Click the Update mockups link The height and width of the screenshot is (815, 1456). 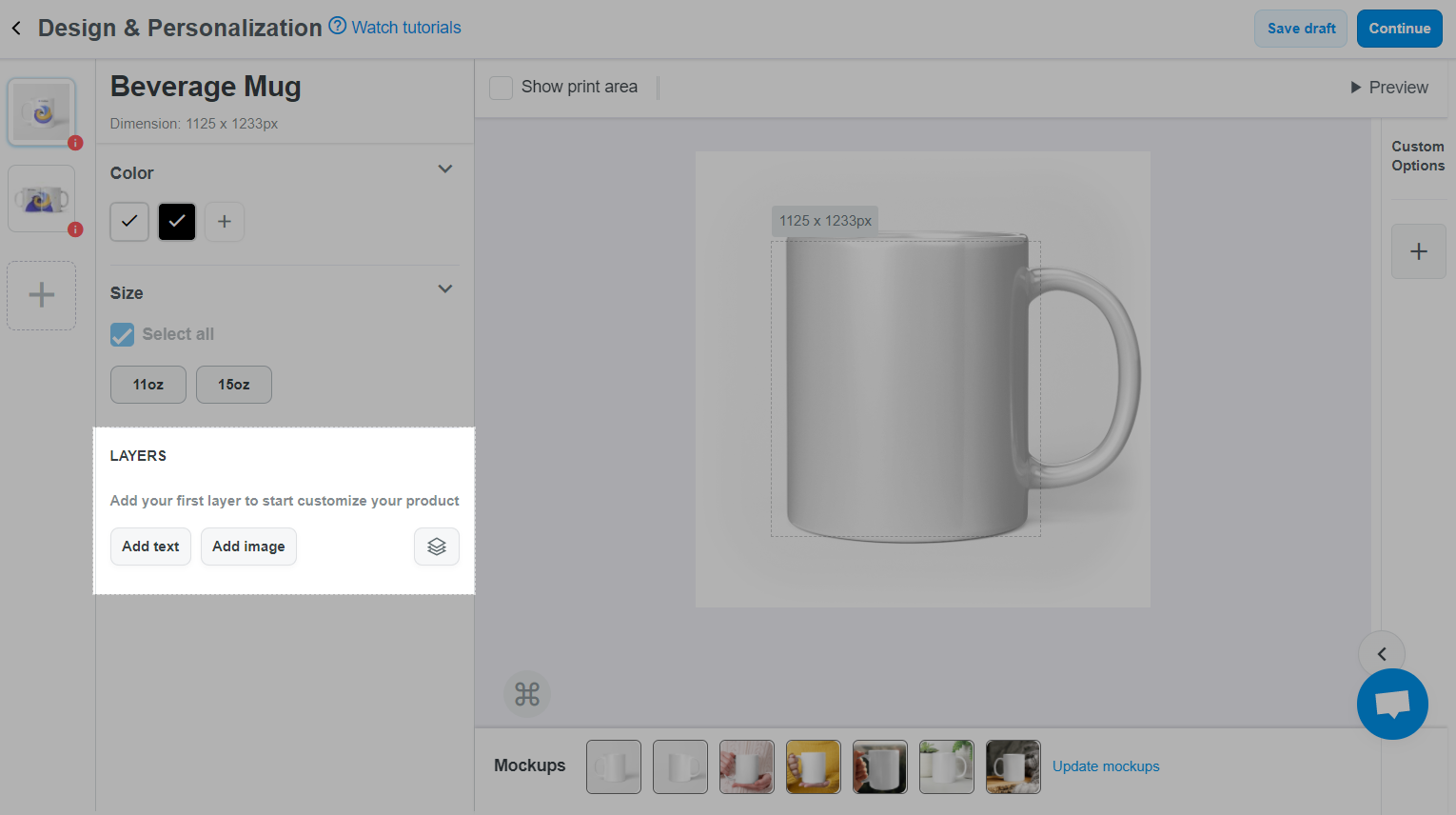(x=1106, y=766)
